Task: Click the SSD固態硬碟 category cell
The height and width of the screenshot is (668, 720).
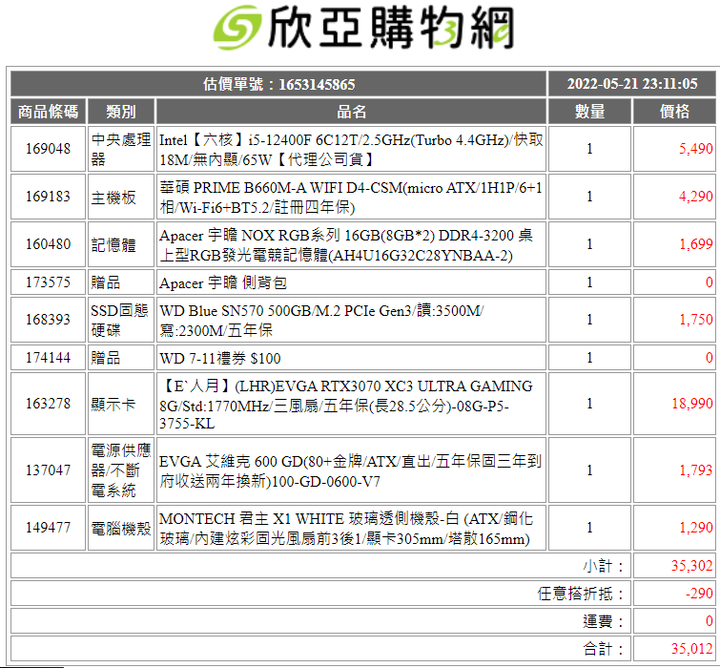Action: 121,320
